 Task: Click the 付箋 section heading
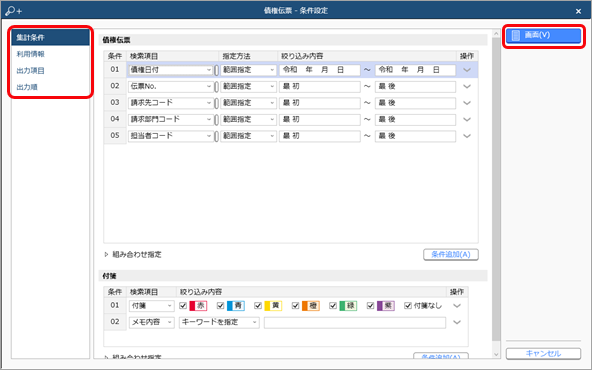[x=109, y=276]
